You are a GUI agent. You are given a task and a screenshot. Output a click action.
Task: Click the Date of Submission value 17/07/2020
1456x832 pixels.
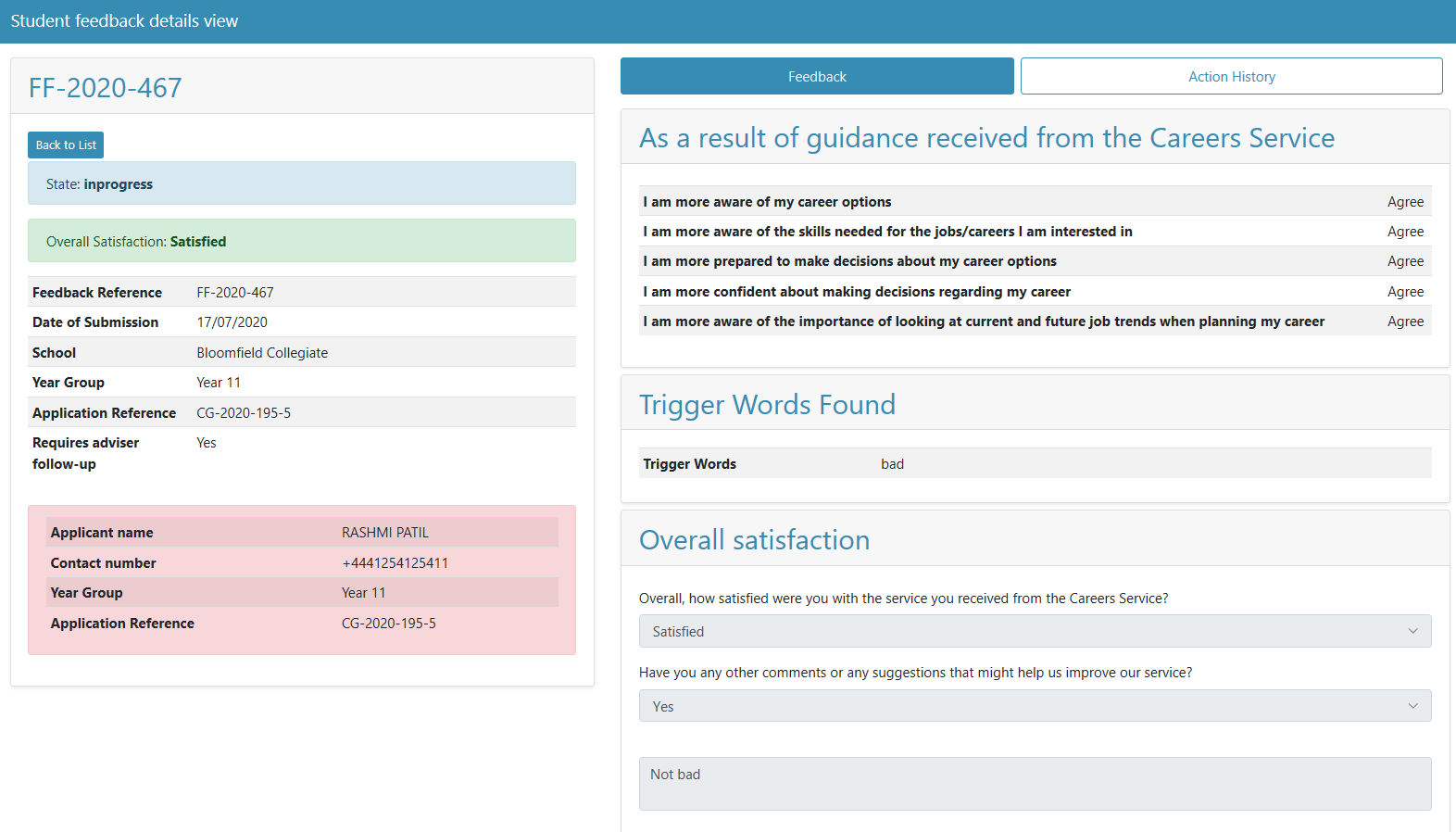click(x=232, y=322)
